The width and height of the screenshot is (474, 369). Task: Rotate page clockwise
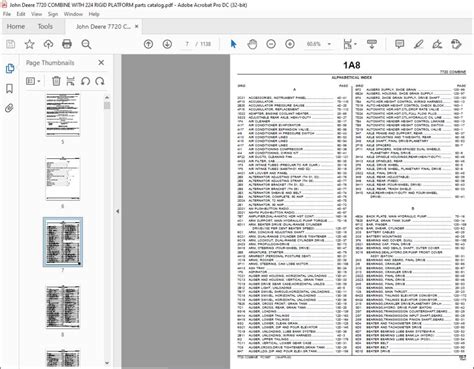pyautogui.click(x=100, y=81)
